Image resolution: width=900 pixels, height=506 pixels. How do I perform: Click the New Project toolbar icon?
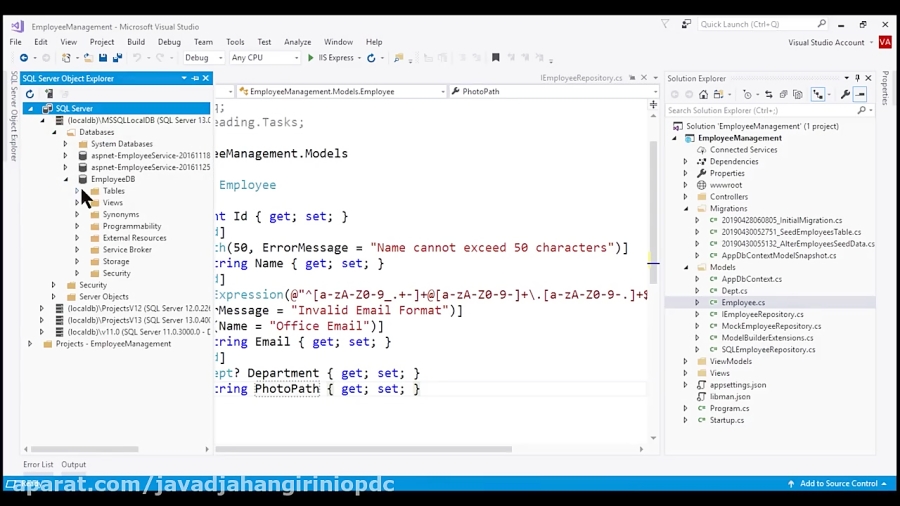coord(66,57)
